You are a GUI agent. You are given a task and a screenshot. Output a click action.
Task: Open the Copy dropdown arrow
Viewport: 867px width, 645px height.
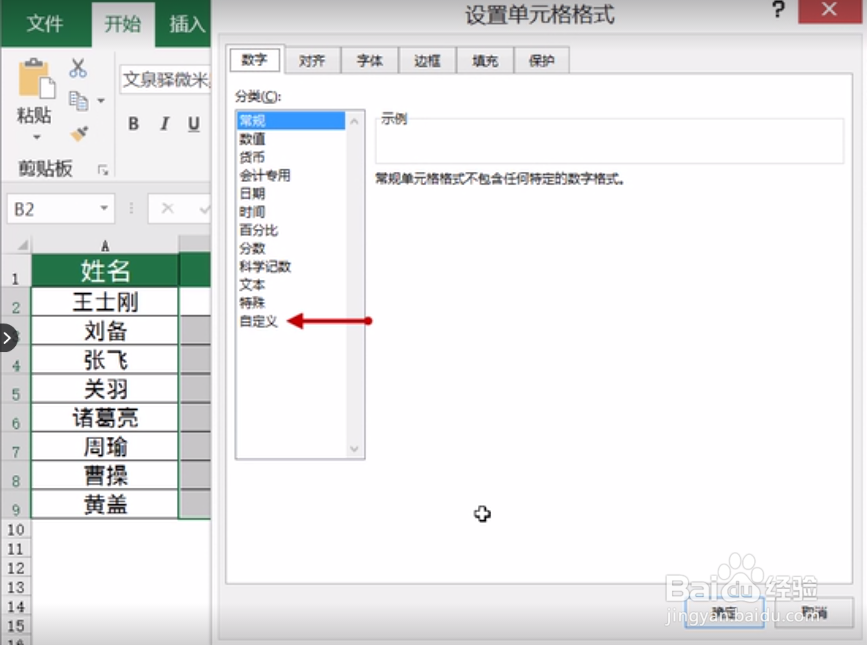[x=102, y=101]
